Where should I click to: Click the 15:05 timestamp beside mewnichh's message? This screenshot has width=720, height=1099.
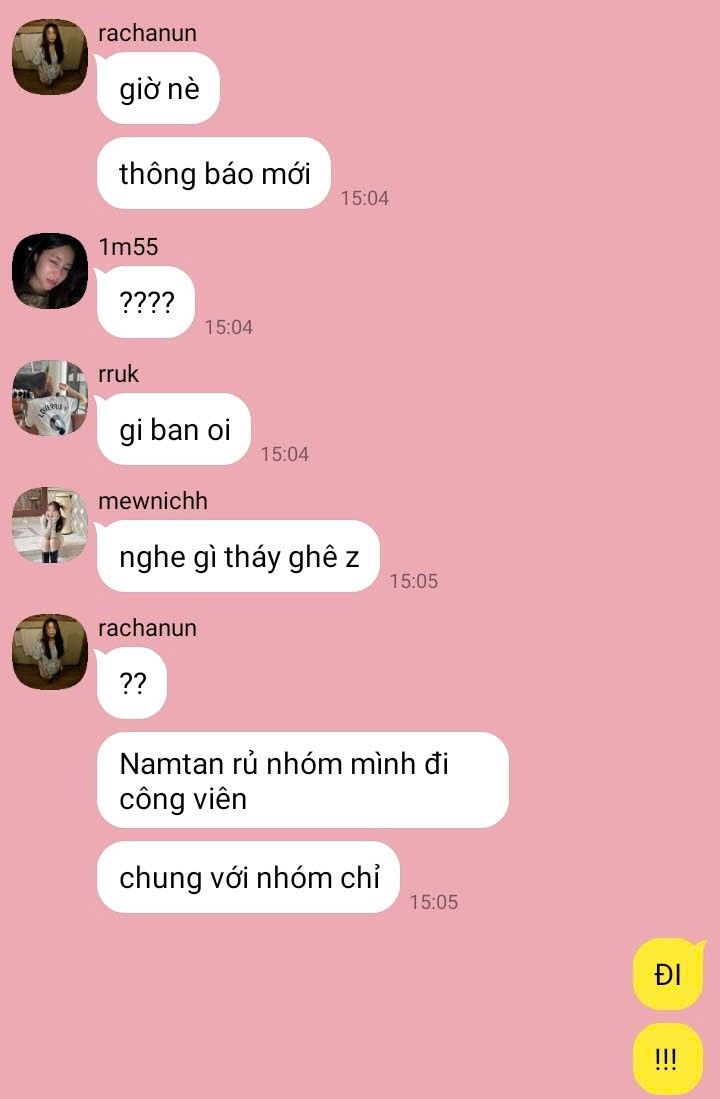(x=414, y=581)
